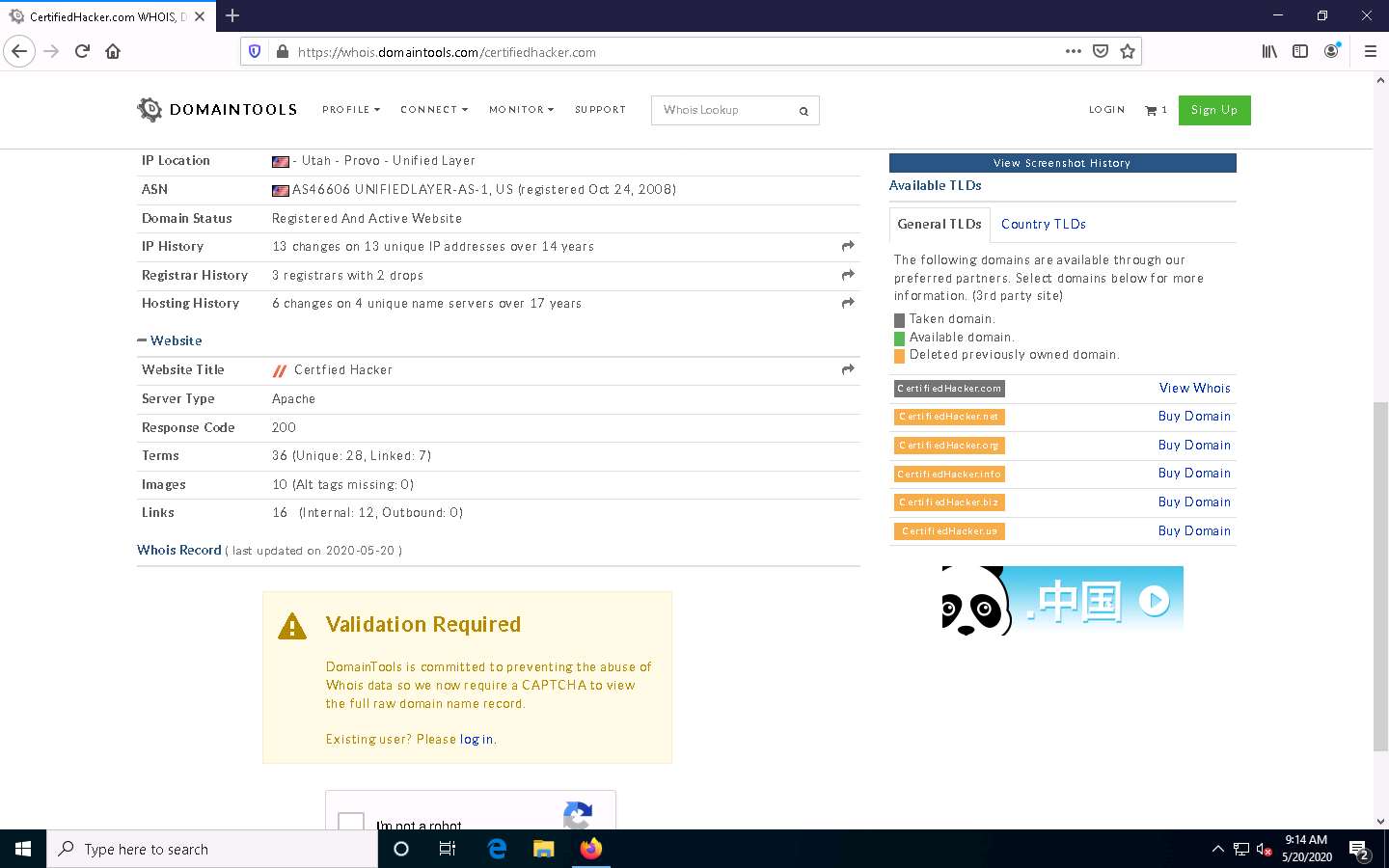Open the IP History arrow icon

pyautogui.click(x=848, y=247)
